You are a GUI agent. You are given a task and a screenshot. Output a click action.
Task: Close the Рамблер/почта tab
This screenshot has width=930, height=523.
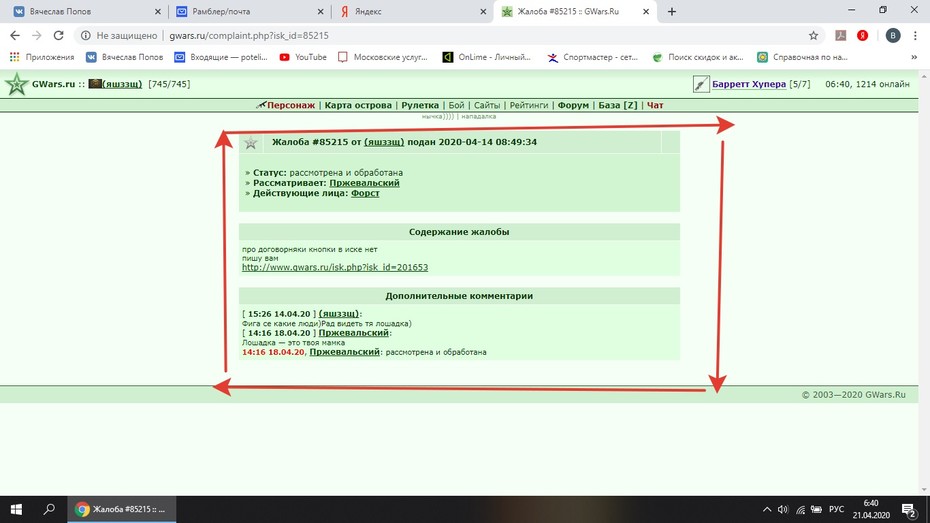(320, 11)
